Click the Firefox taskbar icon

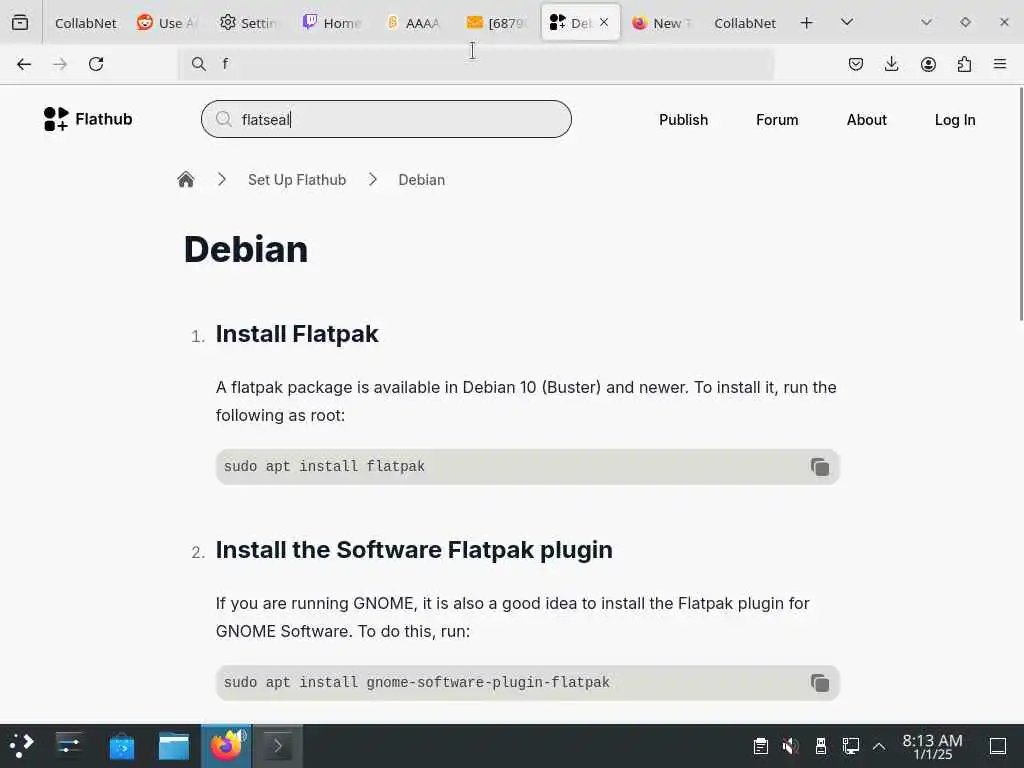point(226,746)
